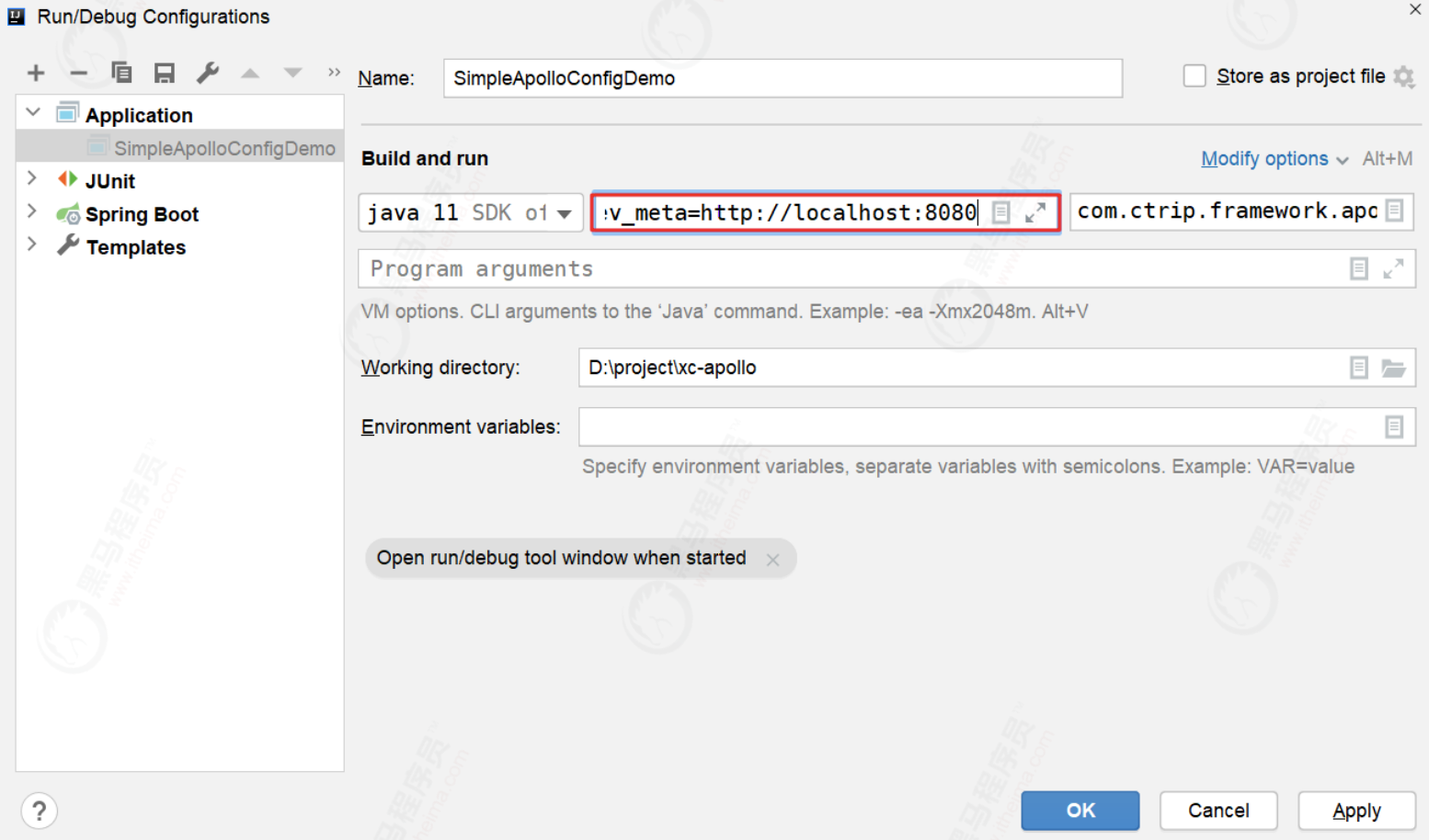Edit Environment variables list icon

click(x=1395, y=426)
